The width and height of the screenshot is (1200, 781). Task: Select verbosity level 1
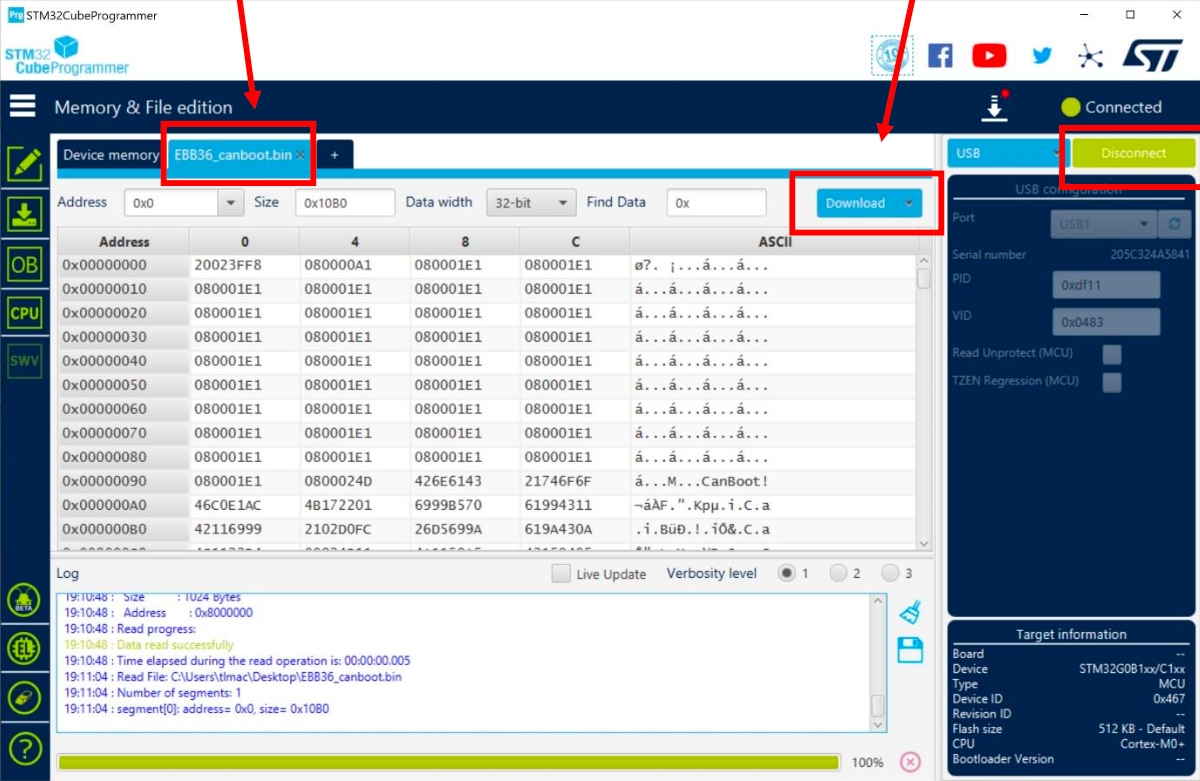[x=787, y=573]
